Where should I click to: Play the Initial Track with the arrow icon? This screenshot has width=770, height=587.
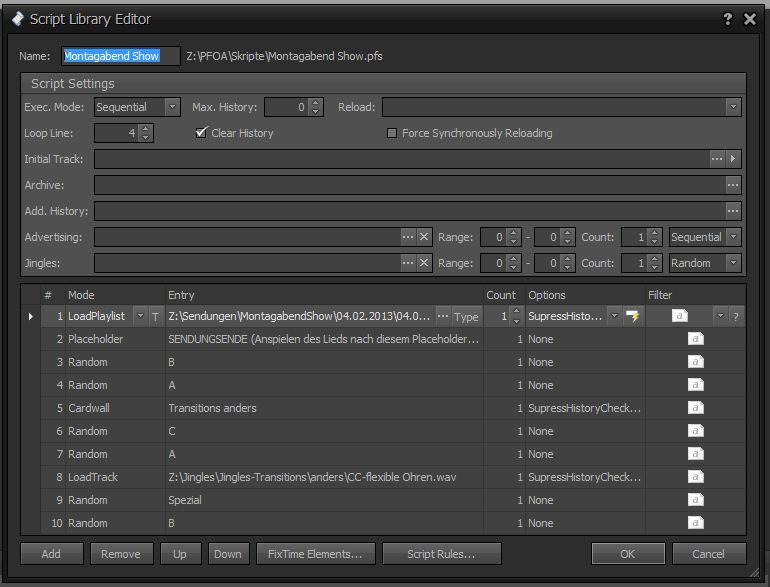point(733,159)
